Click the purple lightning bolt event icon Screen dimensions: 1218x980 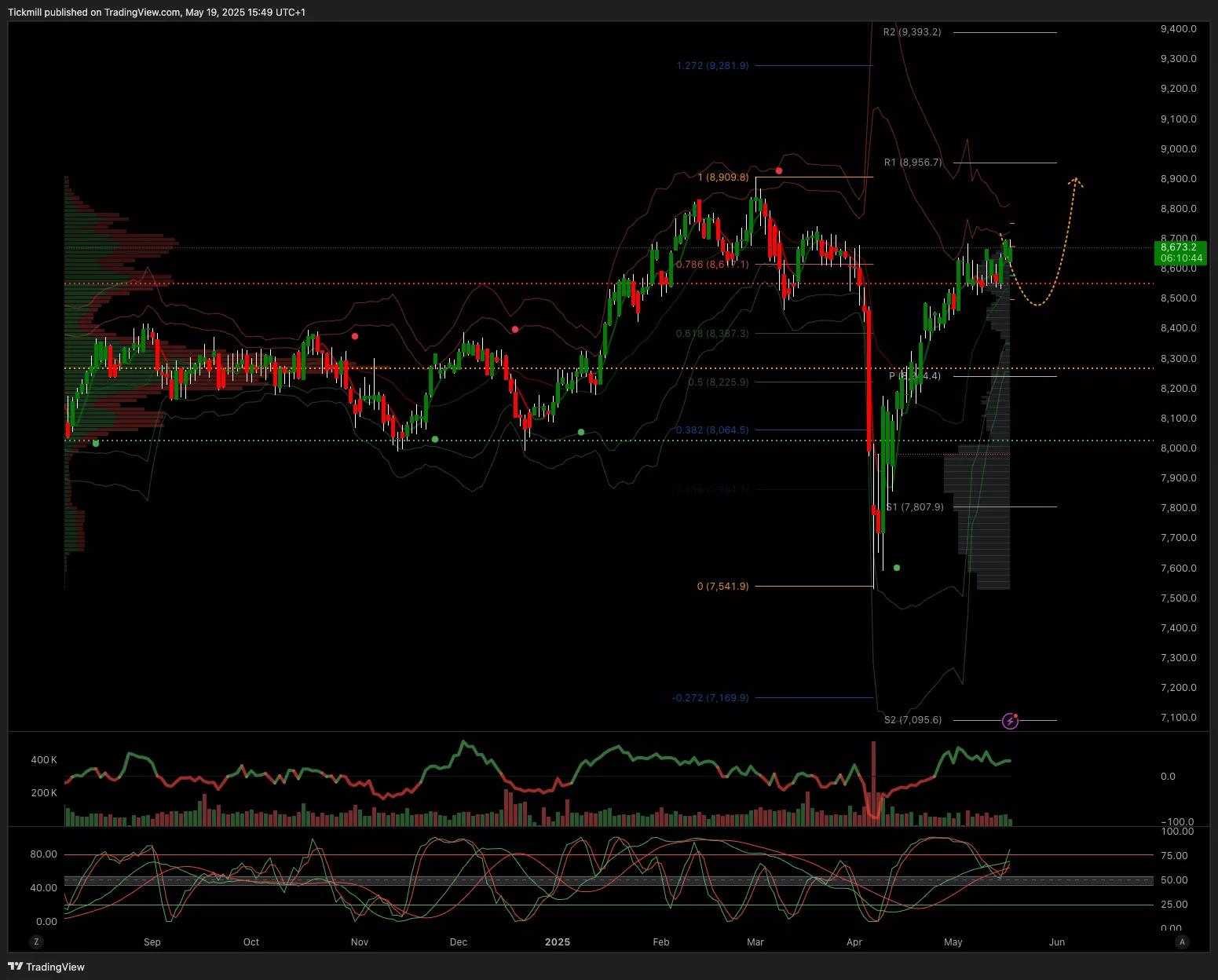click(1010, 721)
